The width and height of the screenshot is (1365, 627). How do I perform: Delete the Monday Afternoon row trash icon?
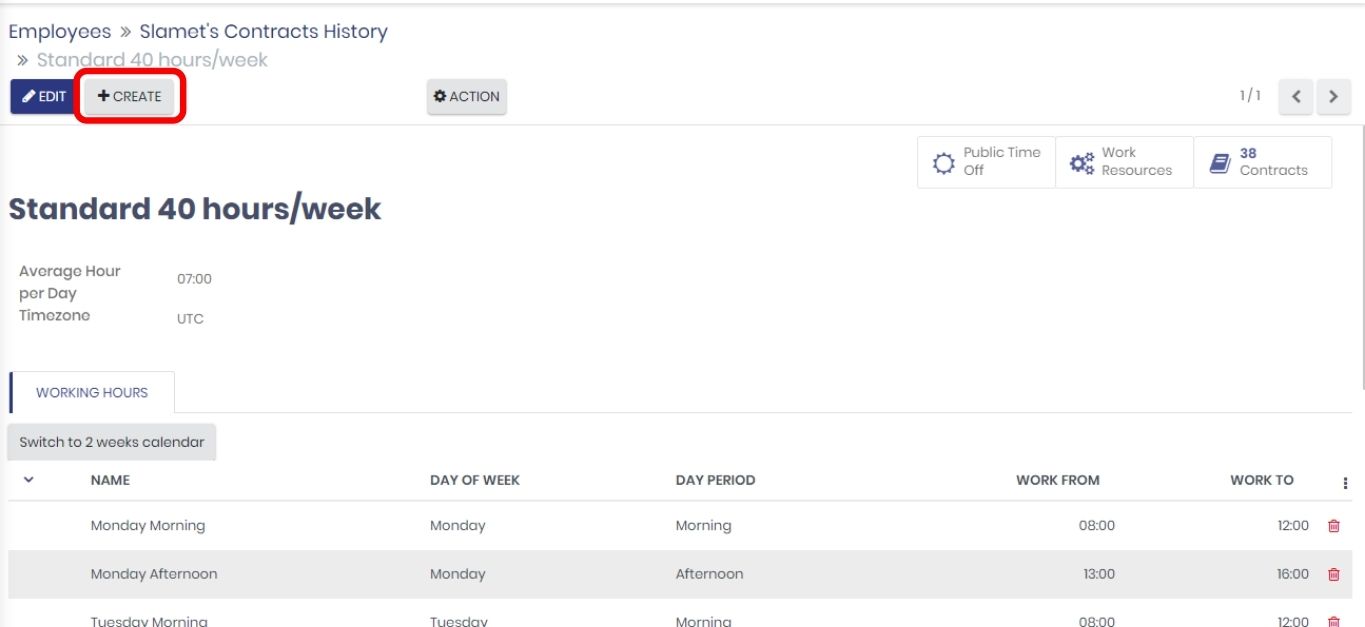point(1333,574)
